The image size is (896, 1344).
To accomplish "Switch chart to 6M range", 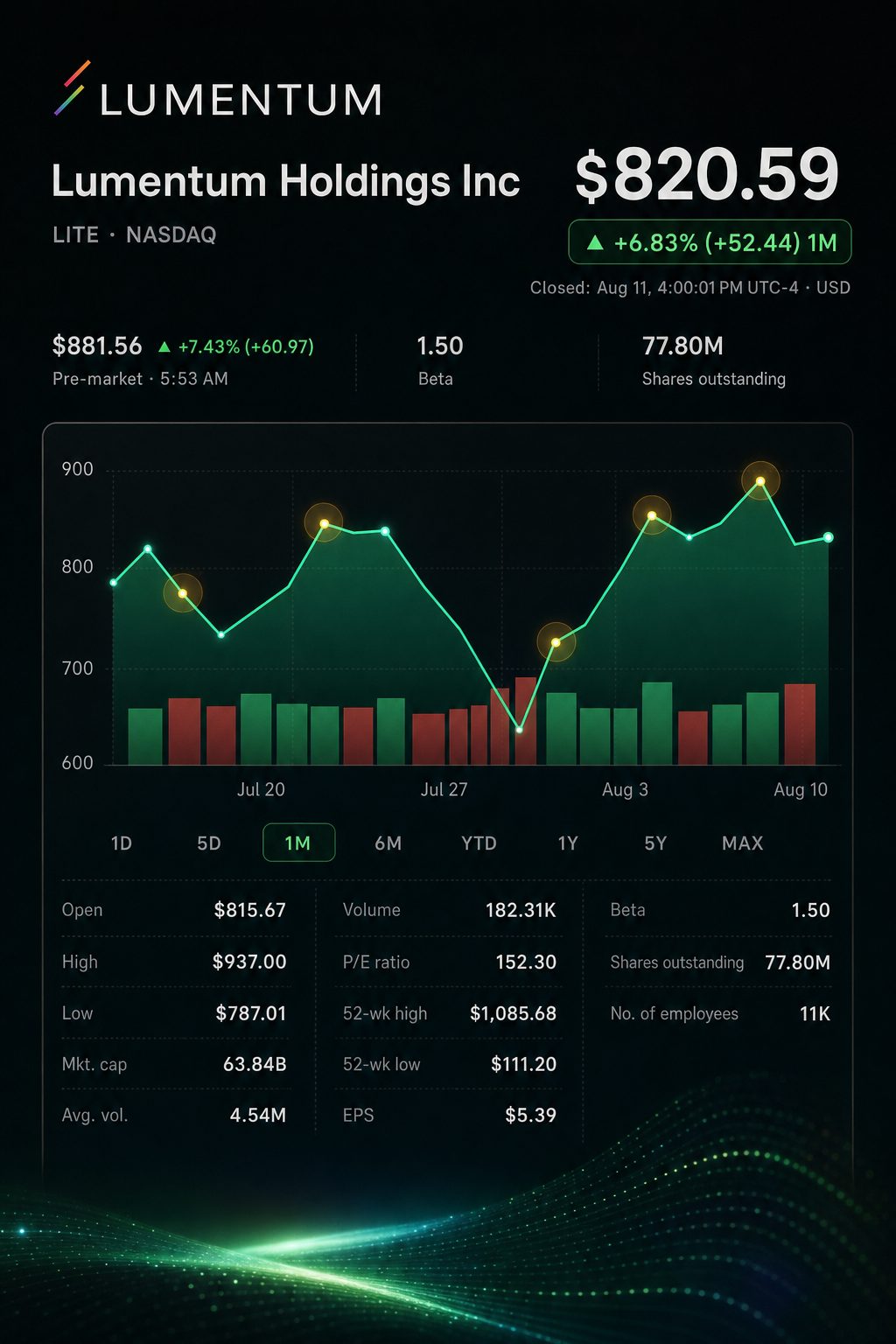I will click(388, 843).
